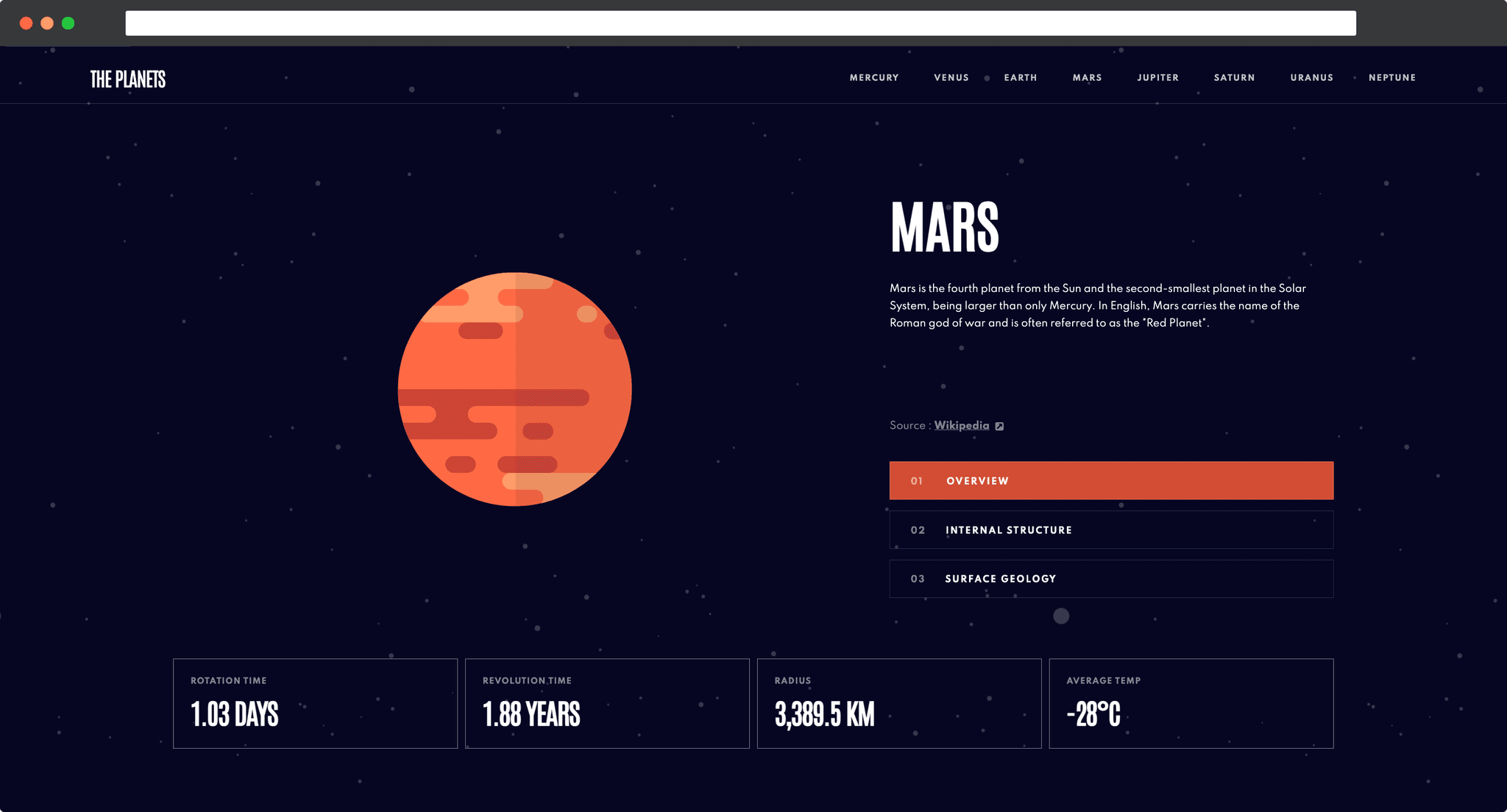The image size is (1507, 812).
Task: Open the Internal Structure section
Action: click(1111, 530)
